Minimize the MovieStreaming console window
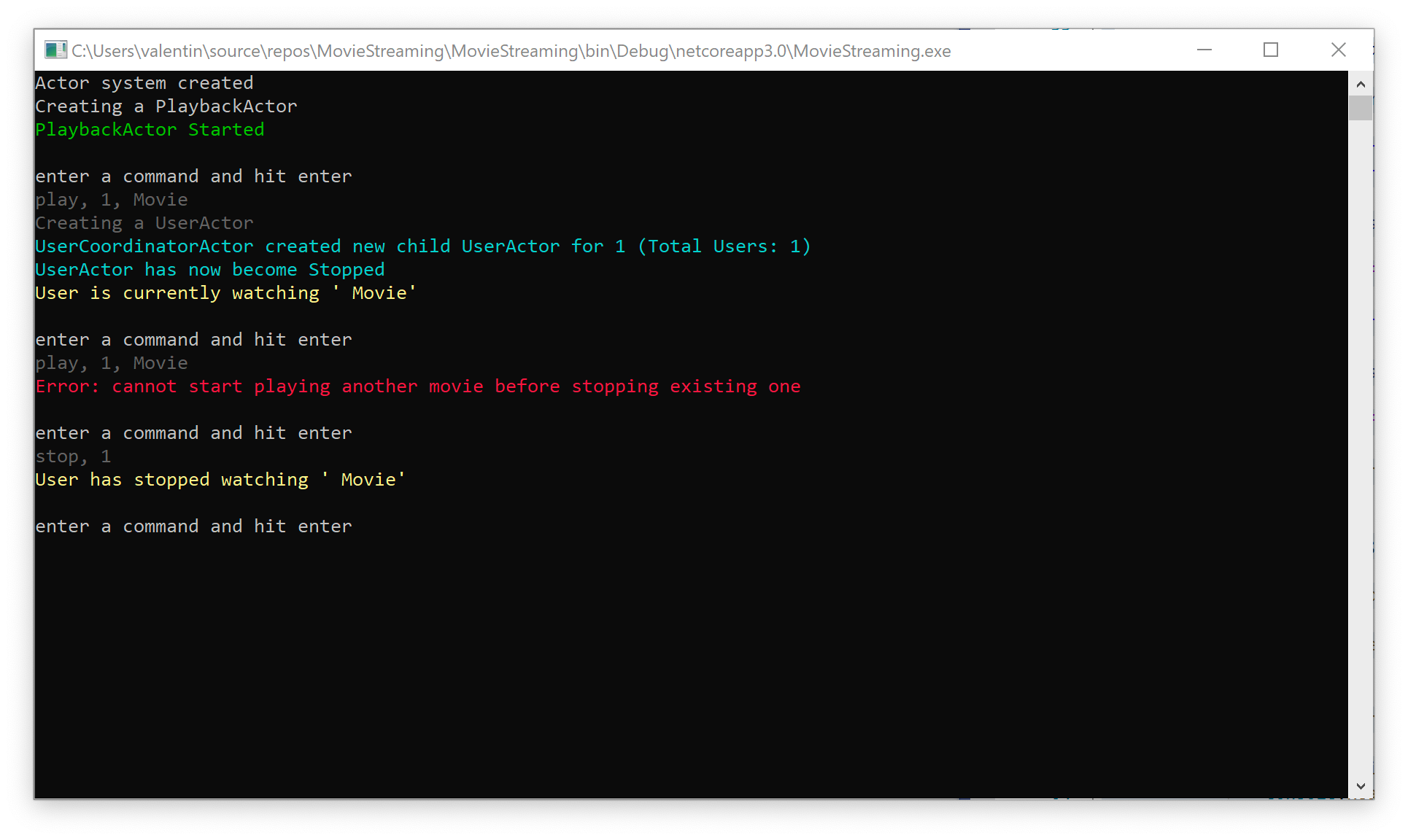Screen dimensions: 1408x840 (1204, 50)
